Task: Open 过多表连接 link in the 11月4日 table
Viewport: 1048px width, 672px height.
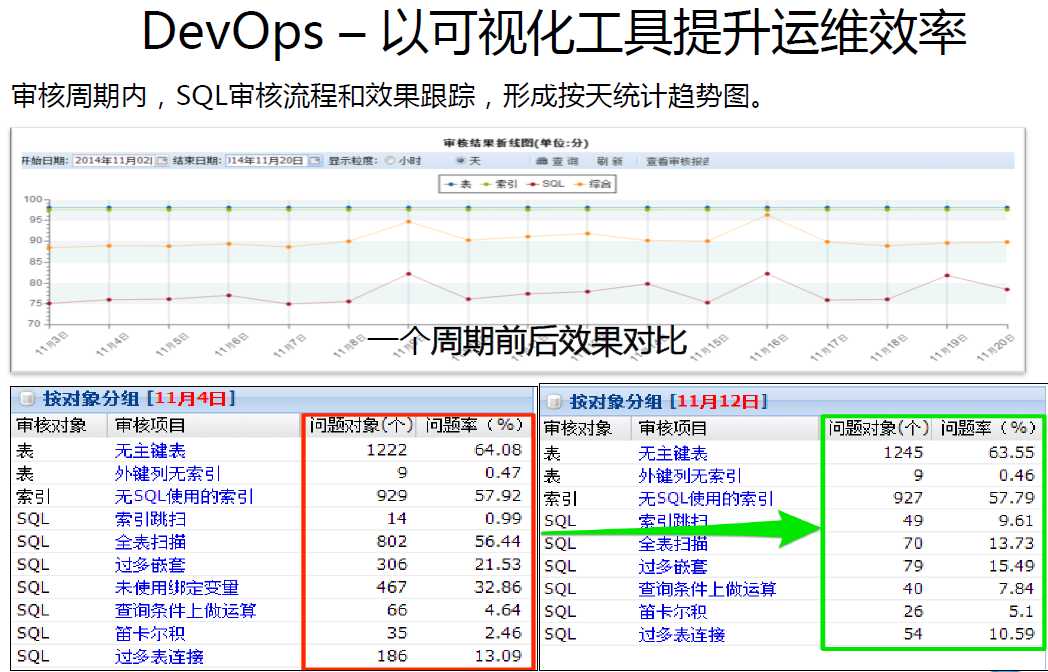Action: pyautogui.click(x=158, y=655)
